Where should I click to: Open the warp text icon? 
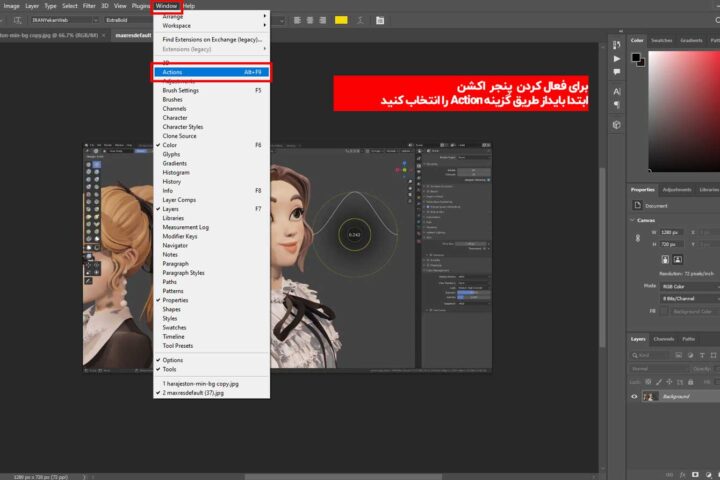pyautogui.click(x=360, y=20)
